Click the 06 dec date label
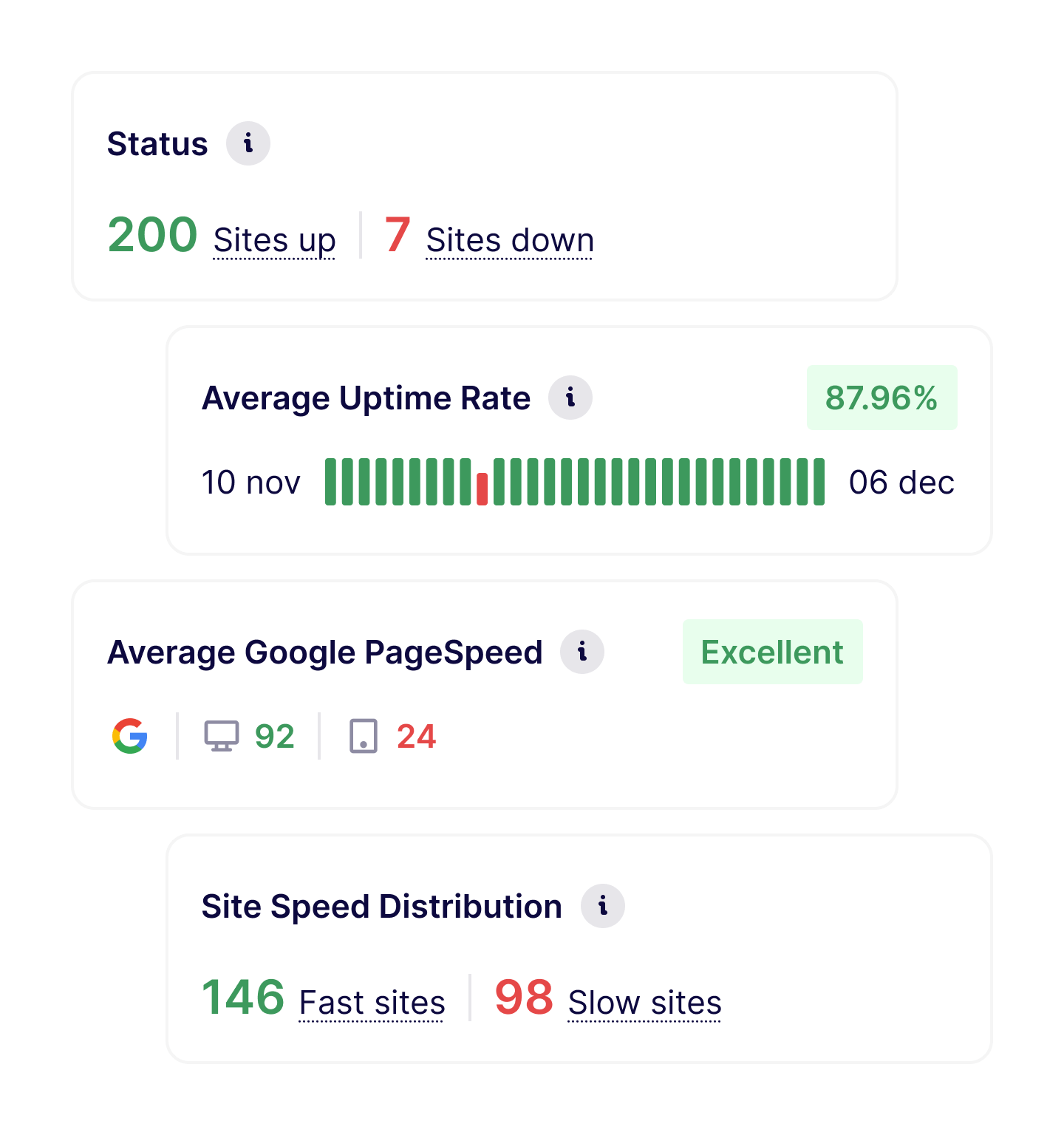Image resolution: width=1064 pixels, height=1135 pixels. [x=902, y=482]
